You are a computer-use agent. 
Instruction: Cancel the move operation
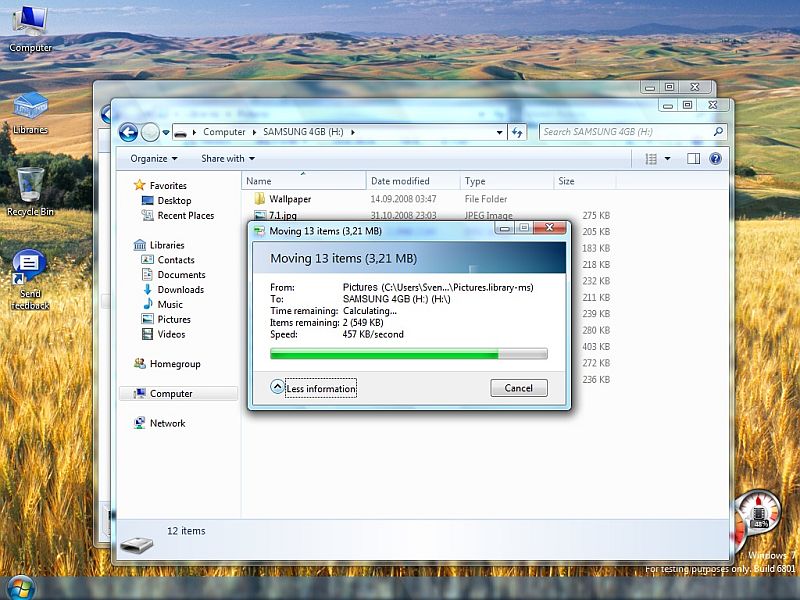(518, 388)
